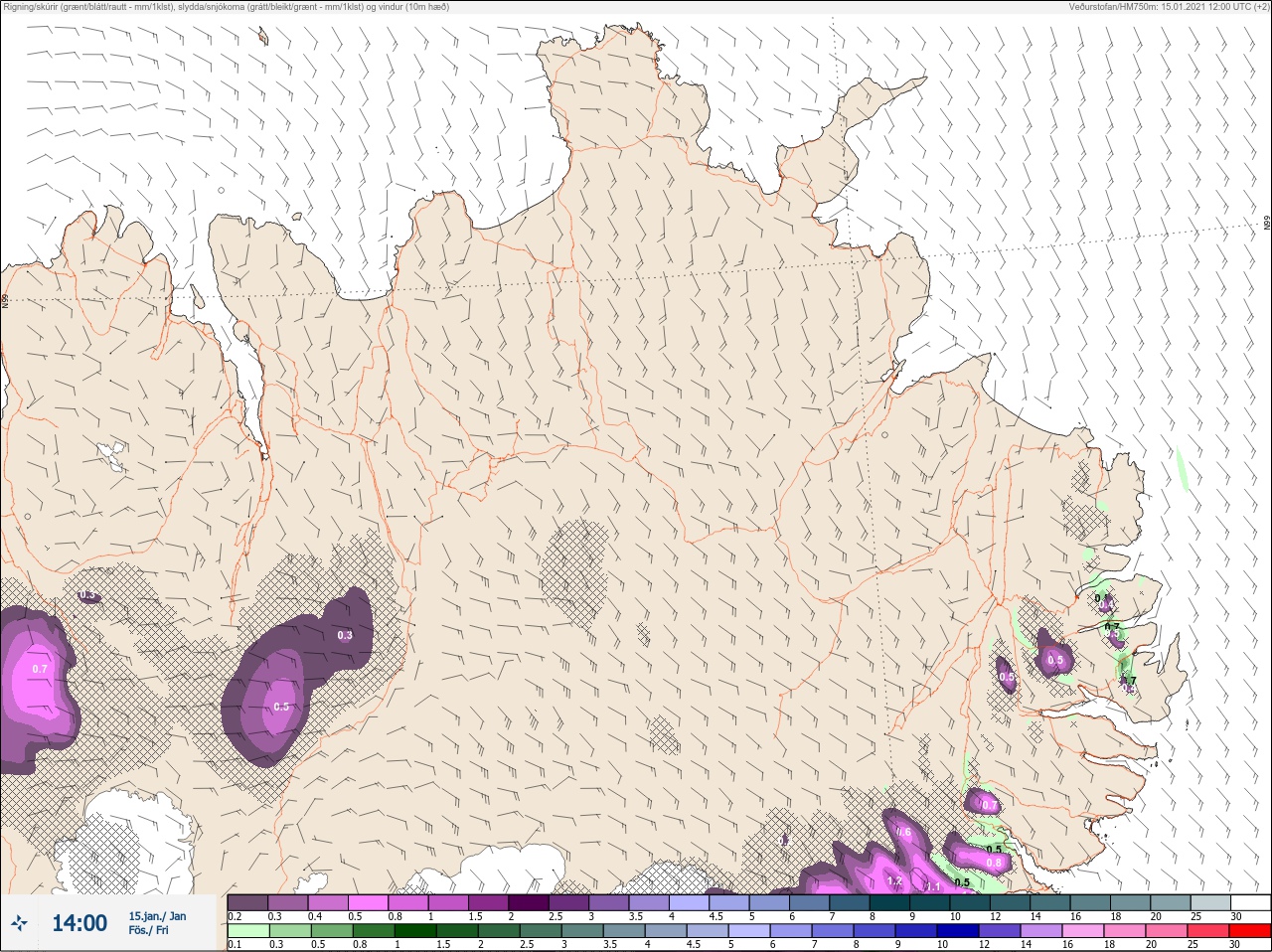This screenshot has width=1272, height=952.
Task: Select the darkest purple 2 swatch in upper legend
Action: (x=528, y=902)
